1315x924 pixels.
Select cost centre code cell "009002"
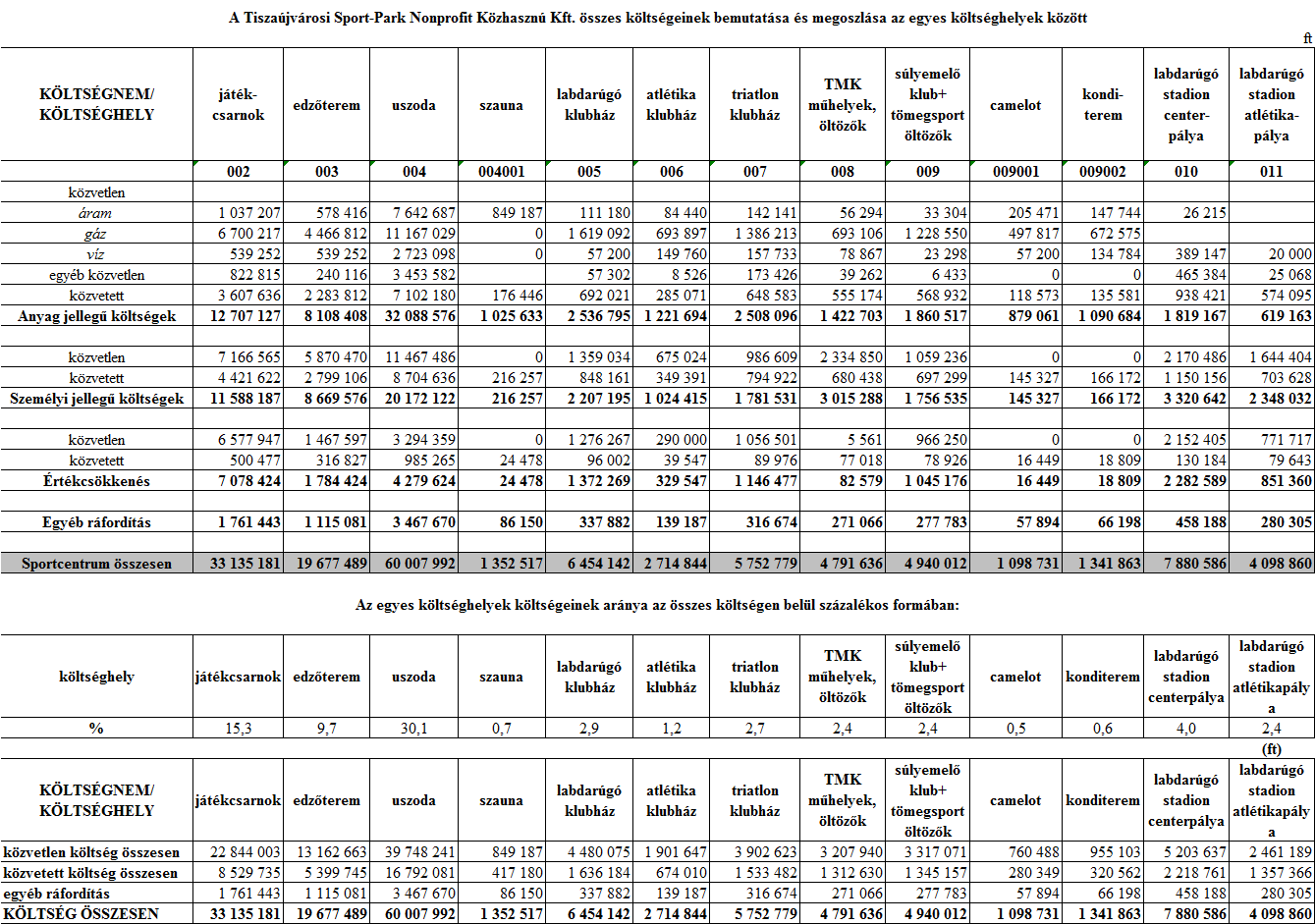1103,171
